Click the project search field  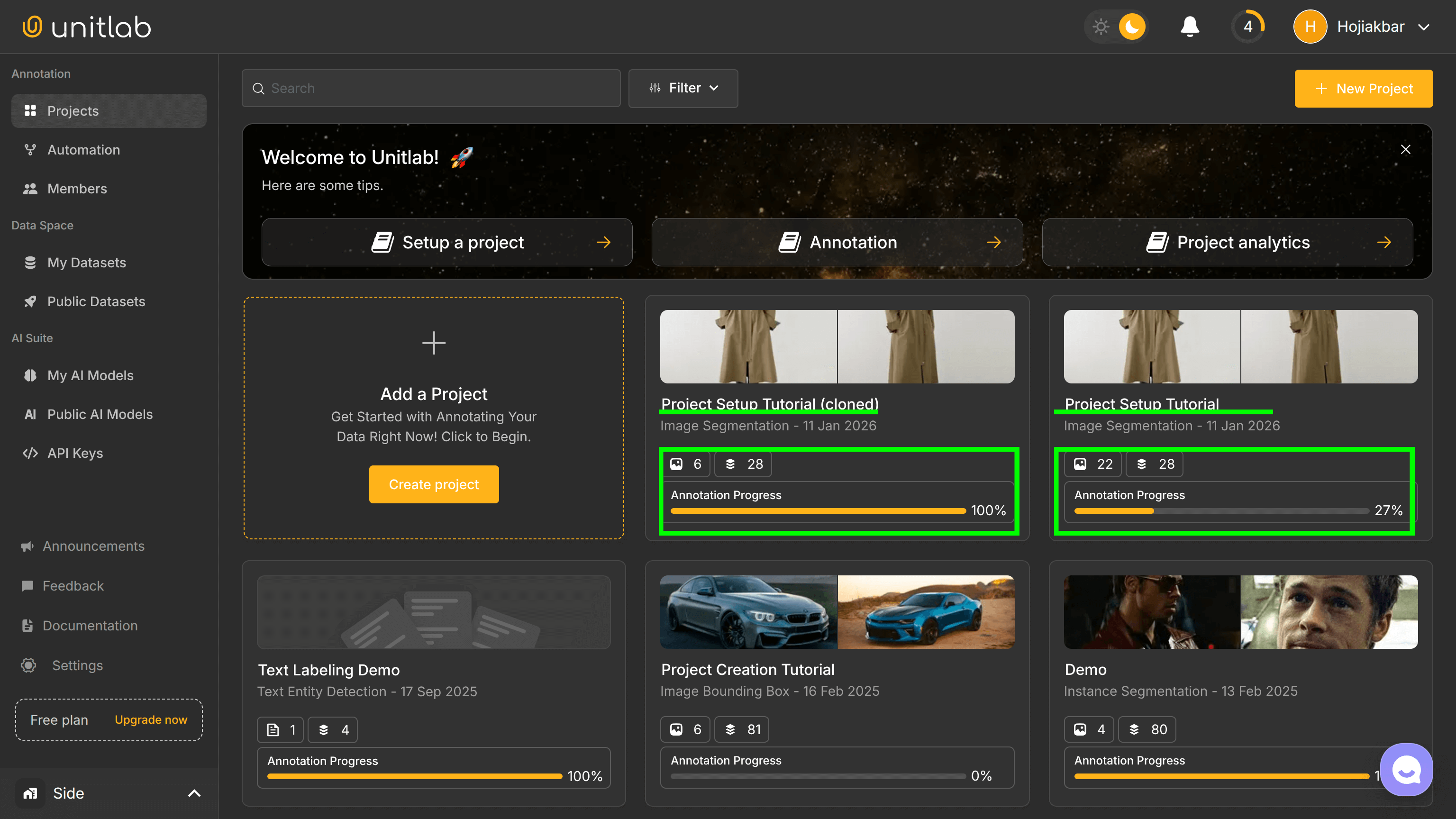431,88
